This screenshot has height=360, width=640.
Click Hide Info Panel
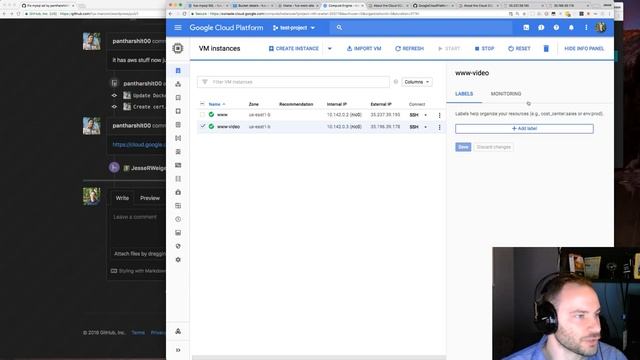click(584, 49)
